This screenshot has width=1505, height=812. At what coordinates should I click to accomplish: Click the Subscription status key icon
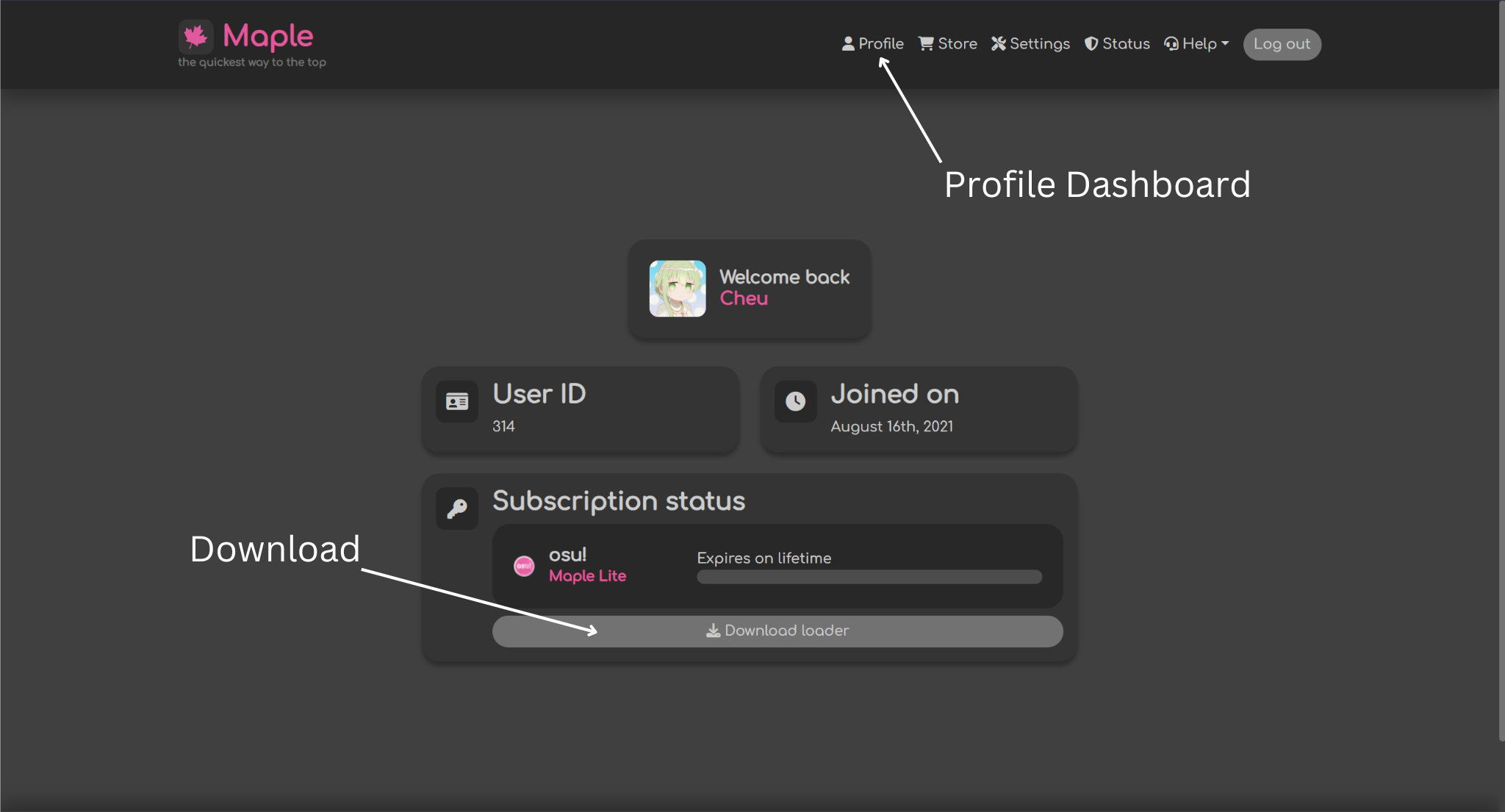click(457, 509)
